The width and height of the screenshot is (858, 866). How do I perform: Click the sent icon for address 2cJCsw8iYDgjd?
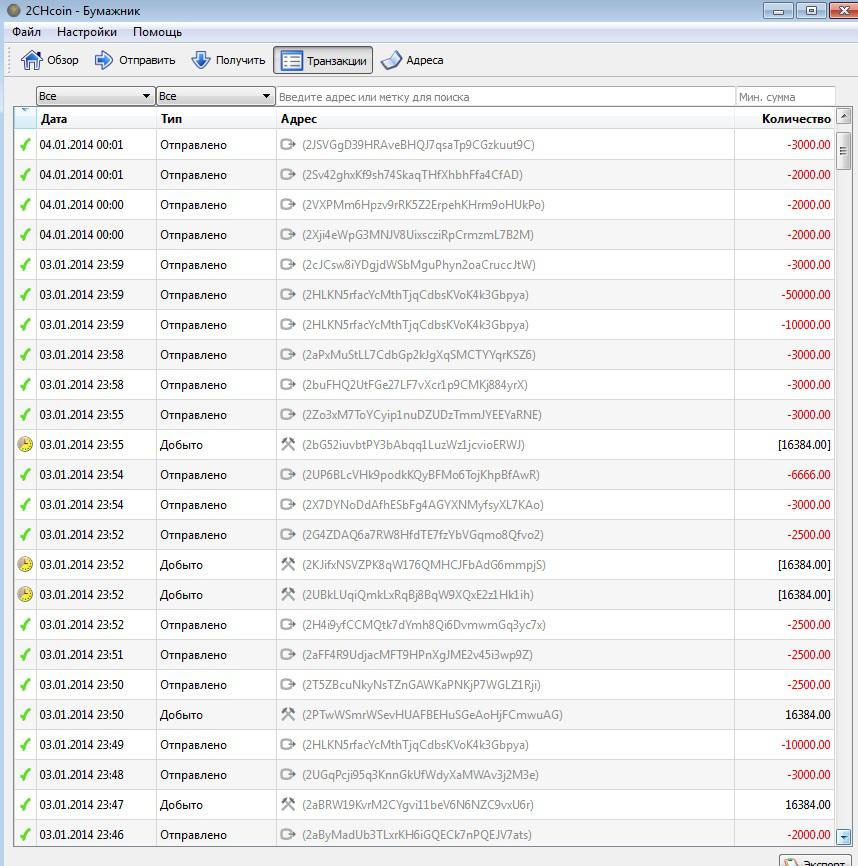(x=288, y=265)
